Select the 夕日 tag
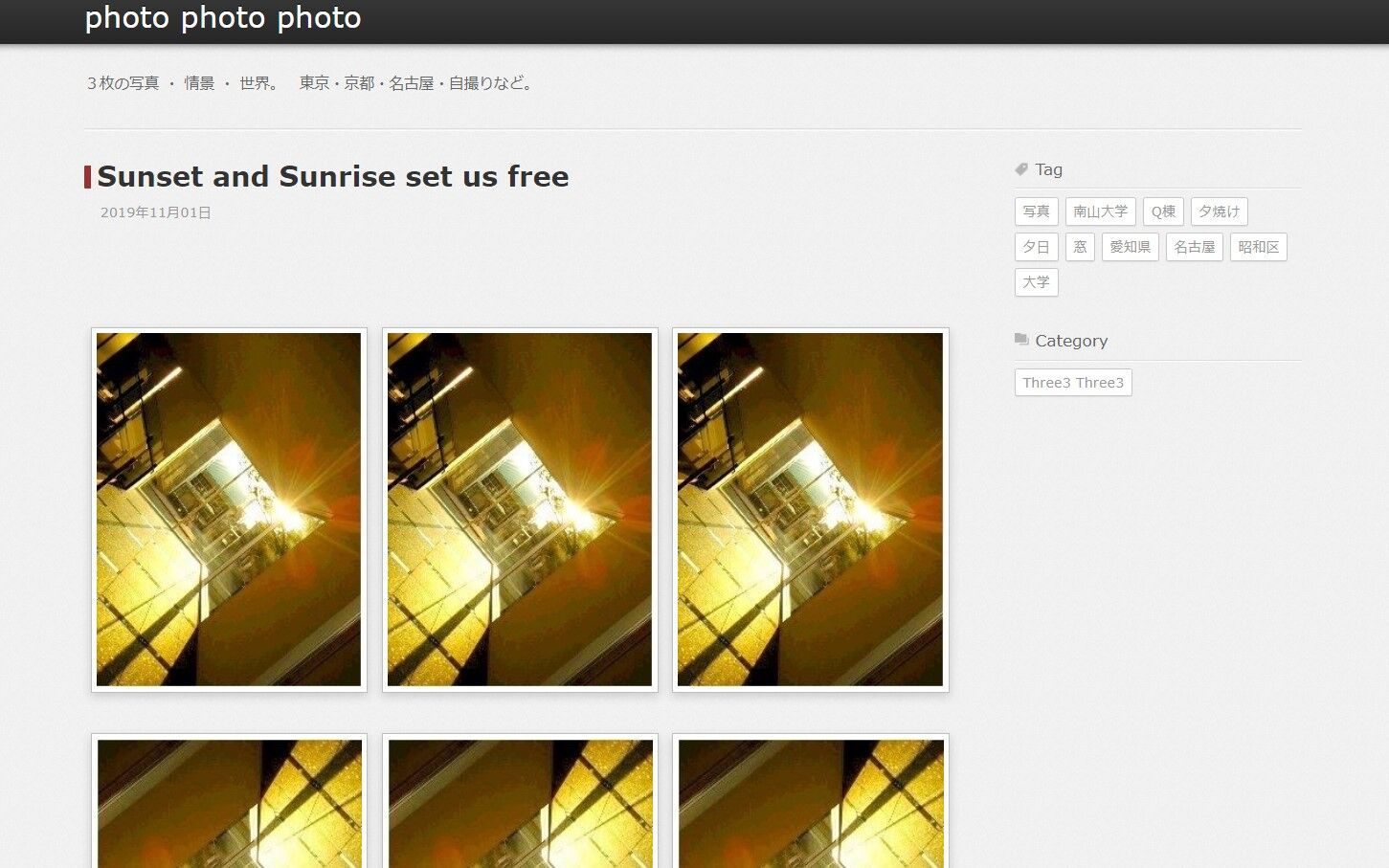 pyautogui.click(x=1036, y=247)
